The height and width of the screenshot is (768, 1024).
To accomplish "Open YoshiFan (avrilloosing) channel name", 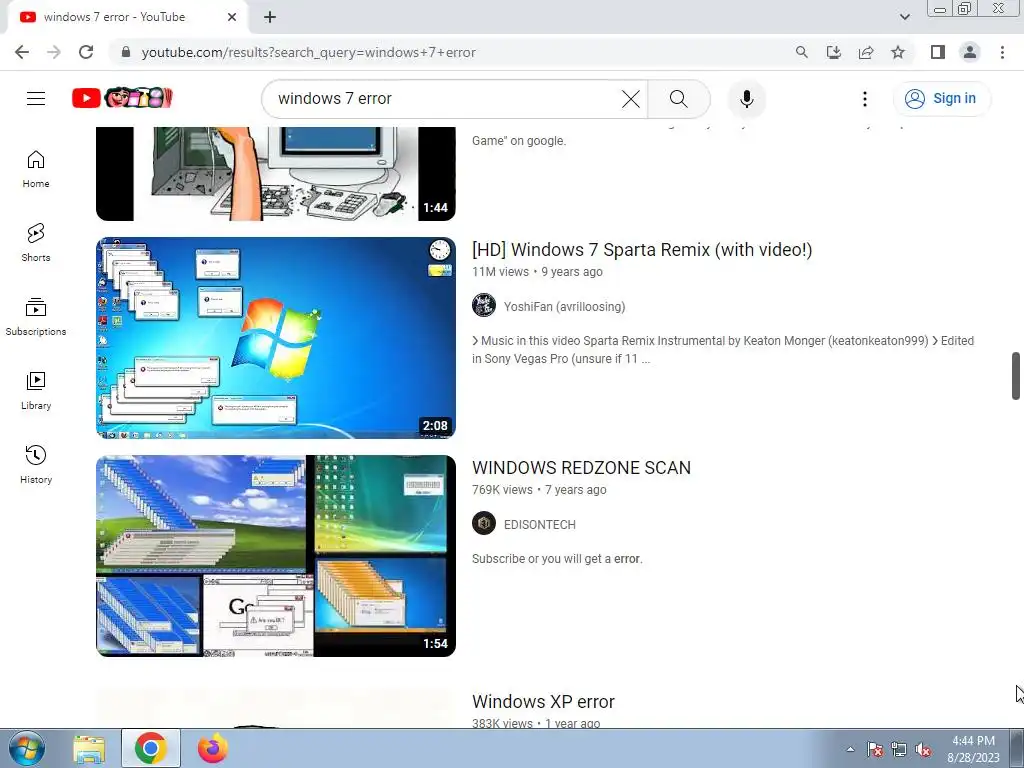I will 564,306.
